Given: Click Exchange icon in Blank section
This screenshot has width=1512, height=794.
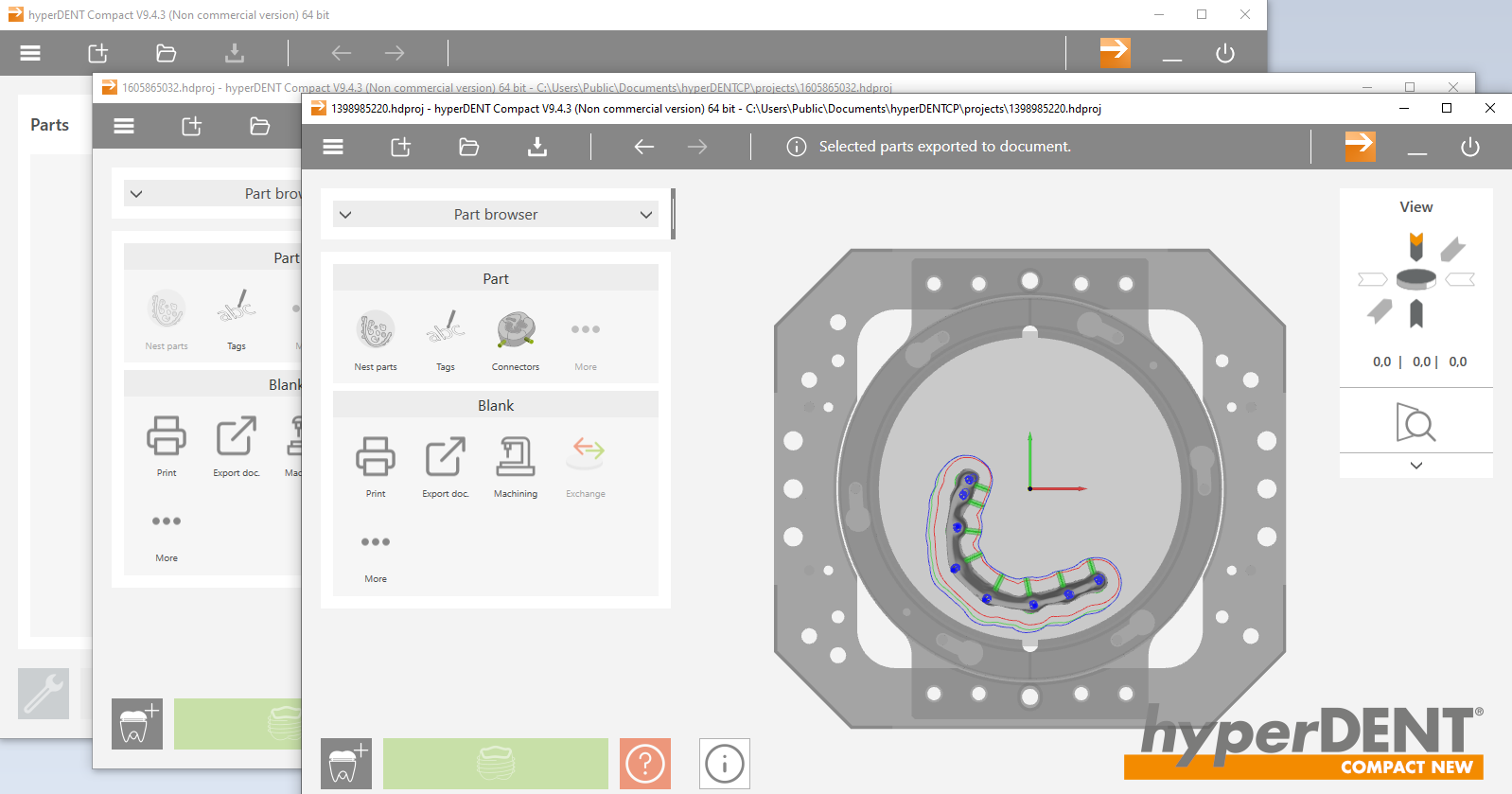Looking at the screenshot, I should (x=586, y=467).
